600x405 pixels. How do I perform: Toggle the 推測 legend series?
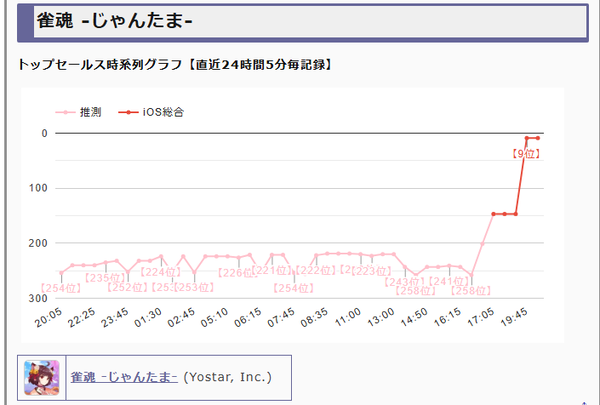78,112
